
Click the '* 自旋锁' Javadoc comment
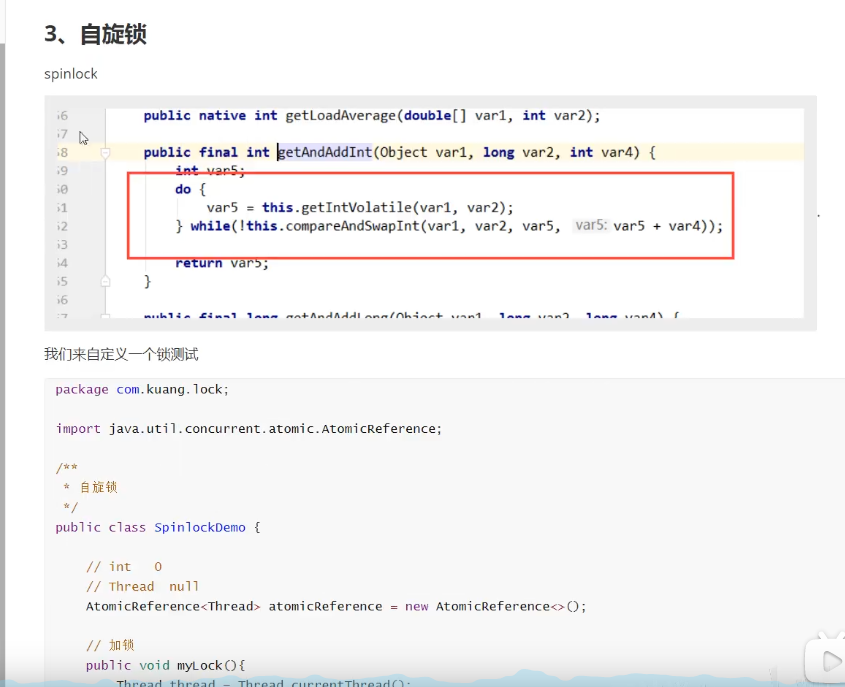[90, 488]
